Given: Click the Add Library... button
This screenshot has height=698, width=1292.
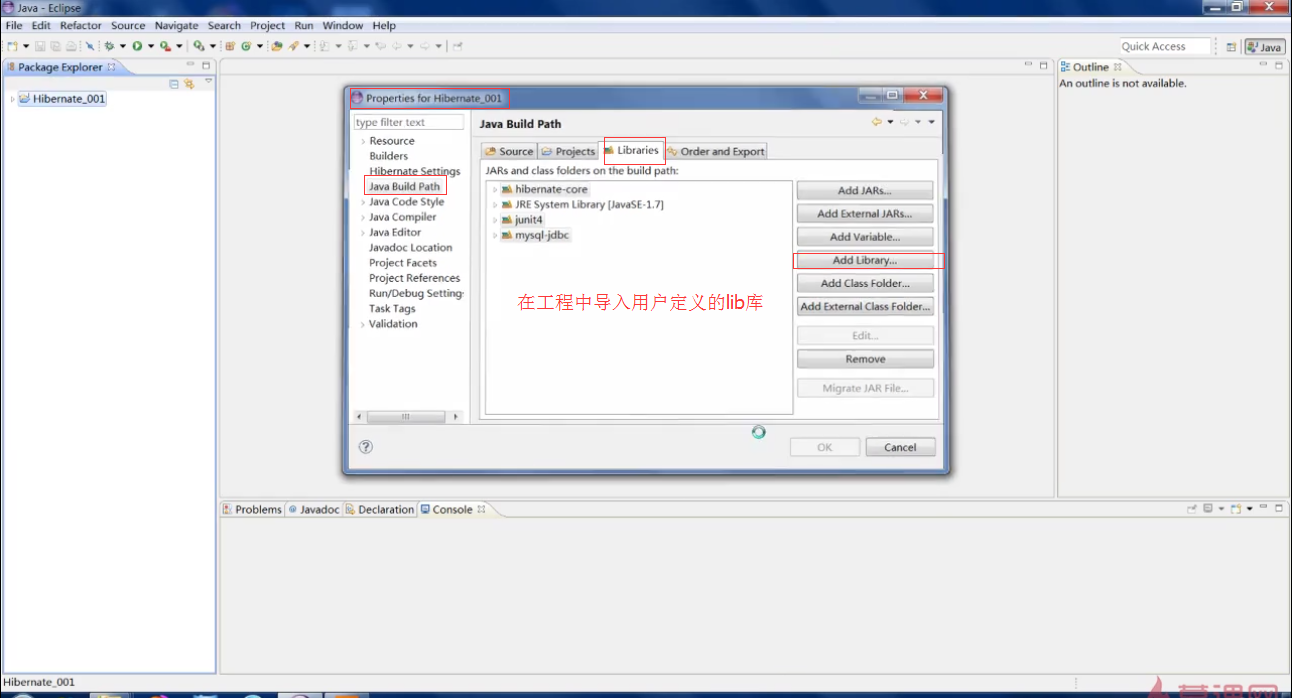Looking at the screenshot, I should click(865, 260).
